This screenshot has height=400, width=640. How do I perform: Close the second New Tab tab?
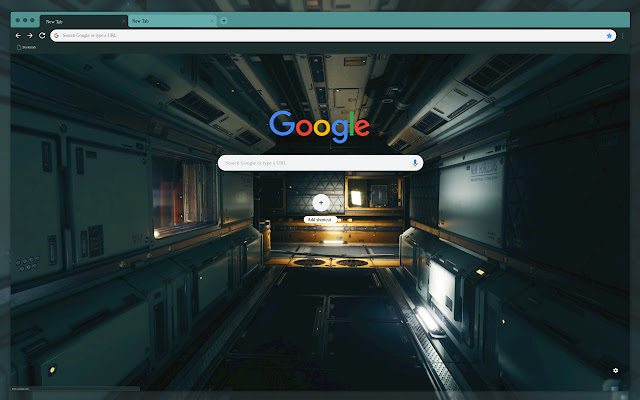(x=212, y=21)
